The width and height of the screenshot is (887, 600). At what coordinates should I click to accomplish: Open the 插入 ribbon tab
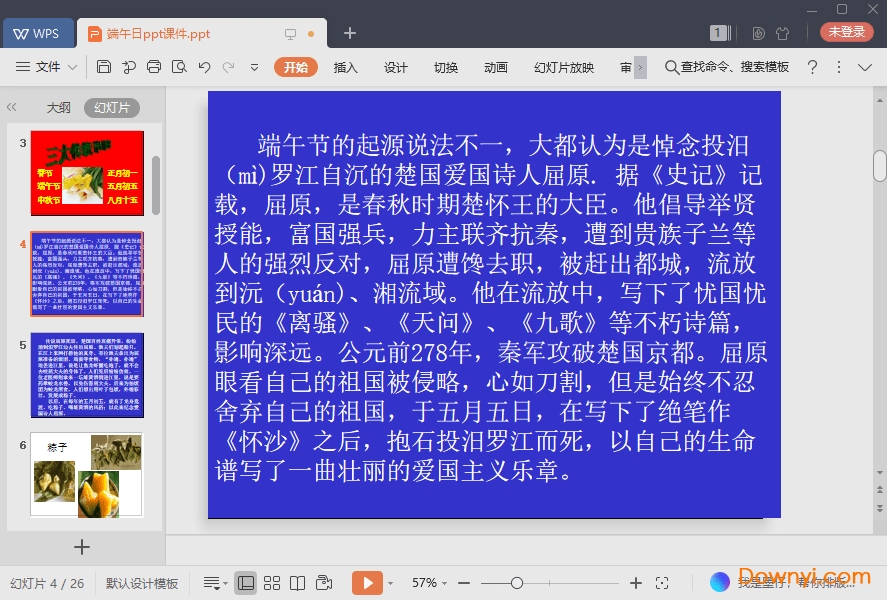click(345, 67)
